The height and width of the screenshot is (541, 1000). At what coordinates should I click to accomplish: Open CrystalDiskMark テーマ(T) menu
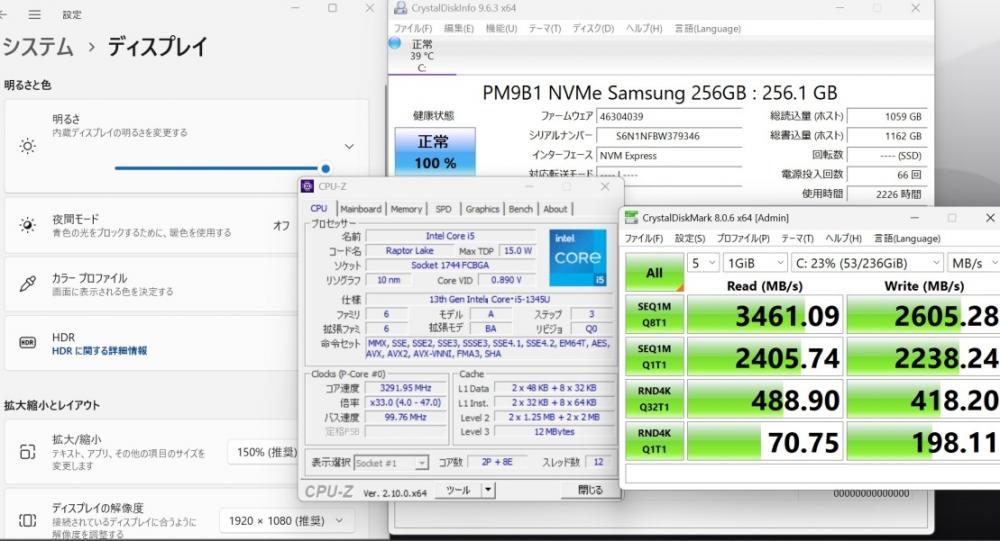coord(797,238)
